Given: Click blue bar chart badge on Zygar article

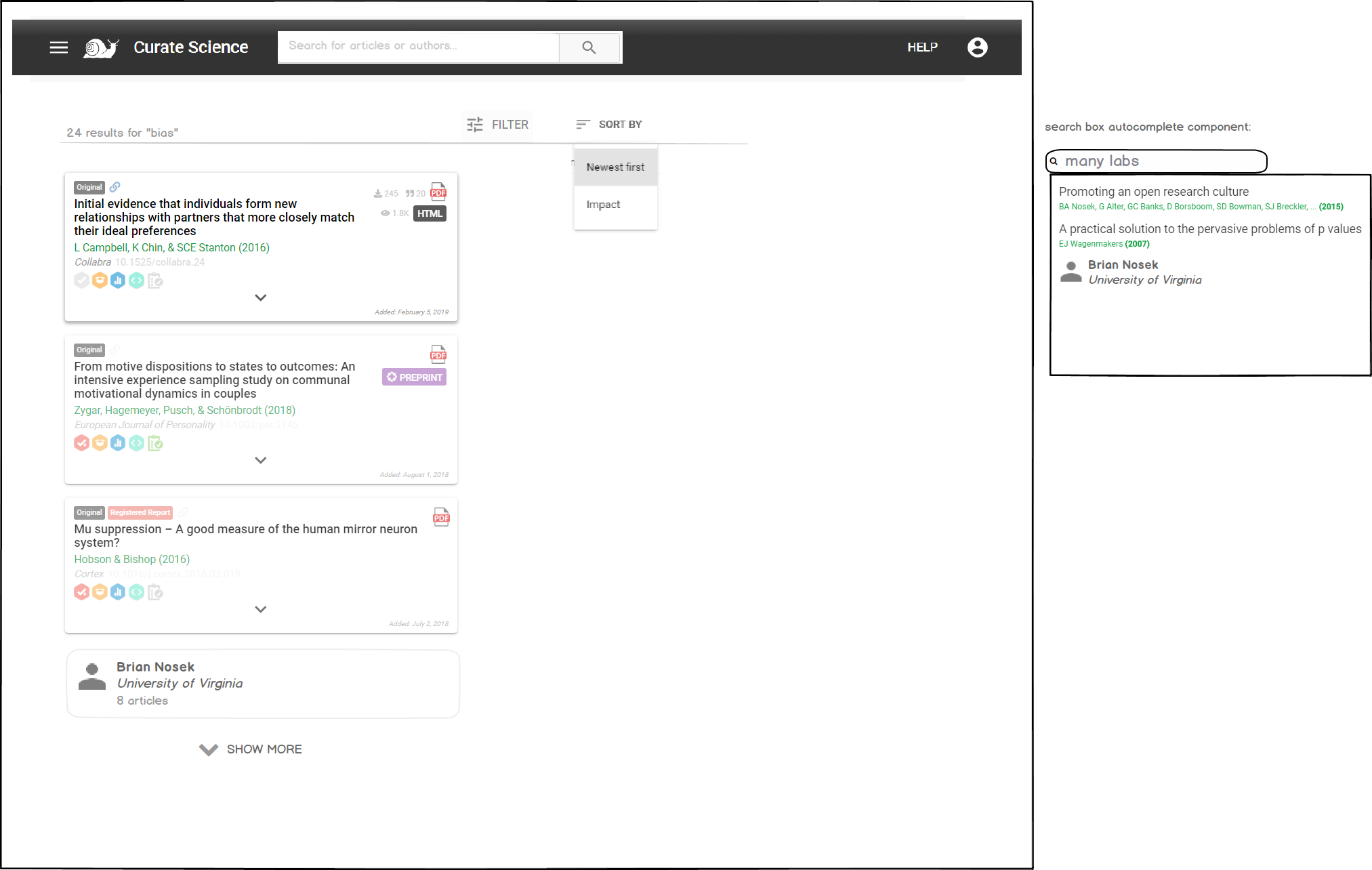Looking at the screenshot, I should [118, 443].
